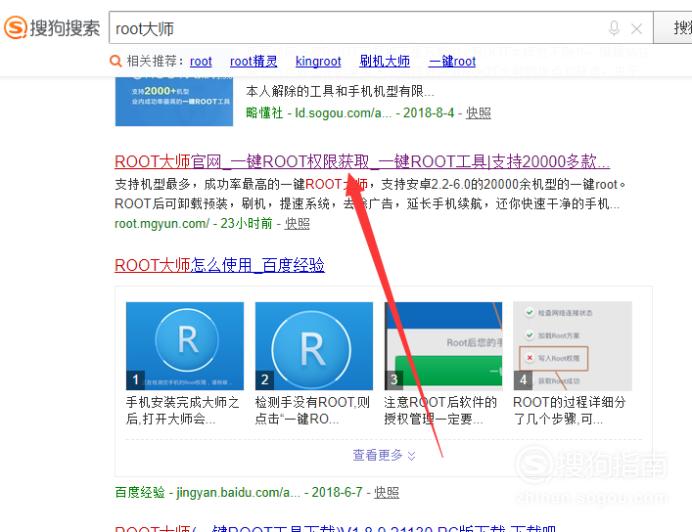This screenshot has width=692, height=532.
Task: Click the orange magnifier icon beside 相关推荐
Action: (x=116, y=61)
